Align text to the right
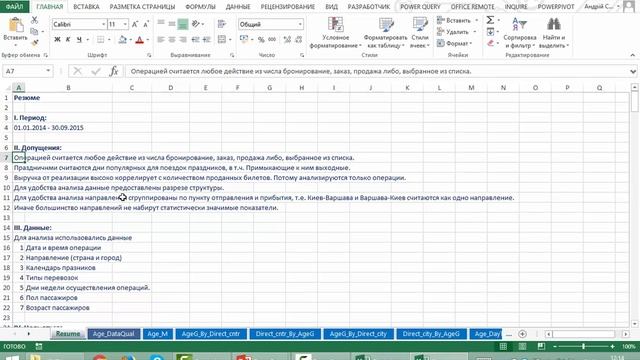640x360 pixels. coord(183,40)
